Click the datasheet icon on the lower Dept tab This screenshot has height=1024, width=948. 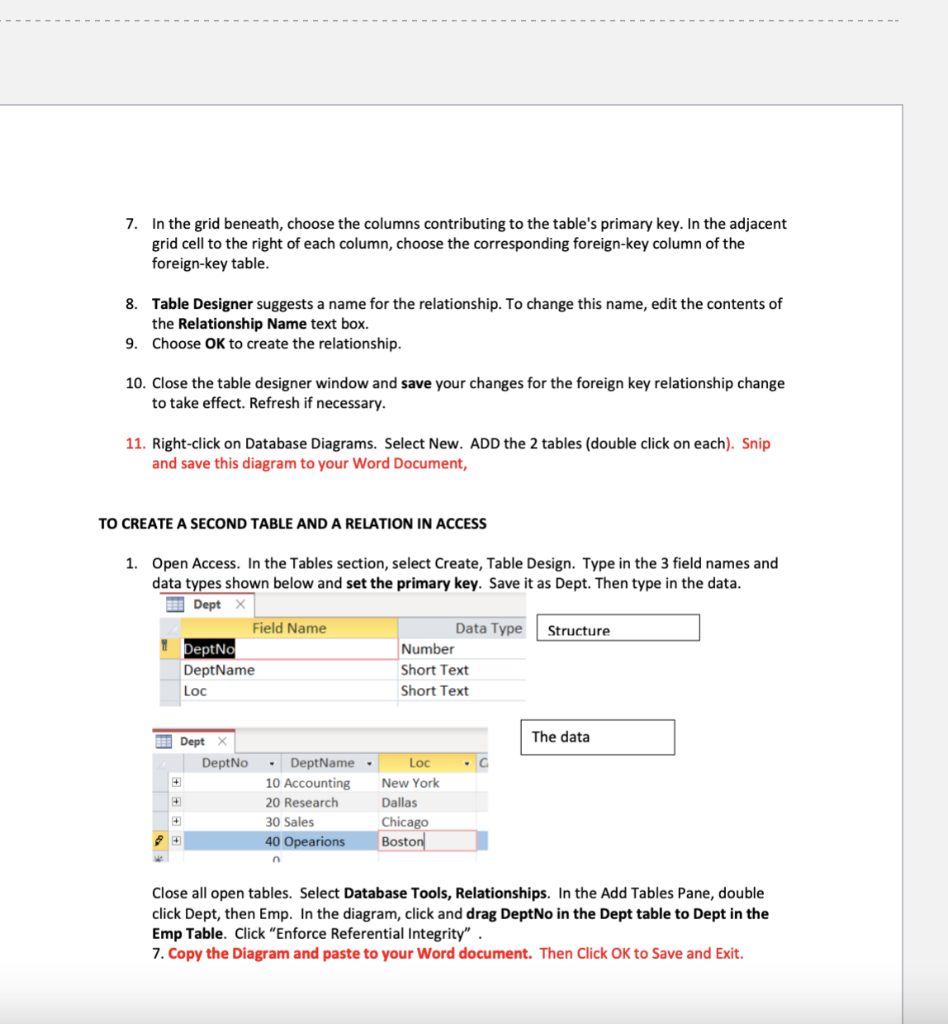pyautogui.click(x=164, y=741)
